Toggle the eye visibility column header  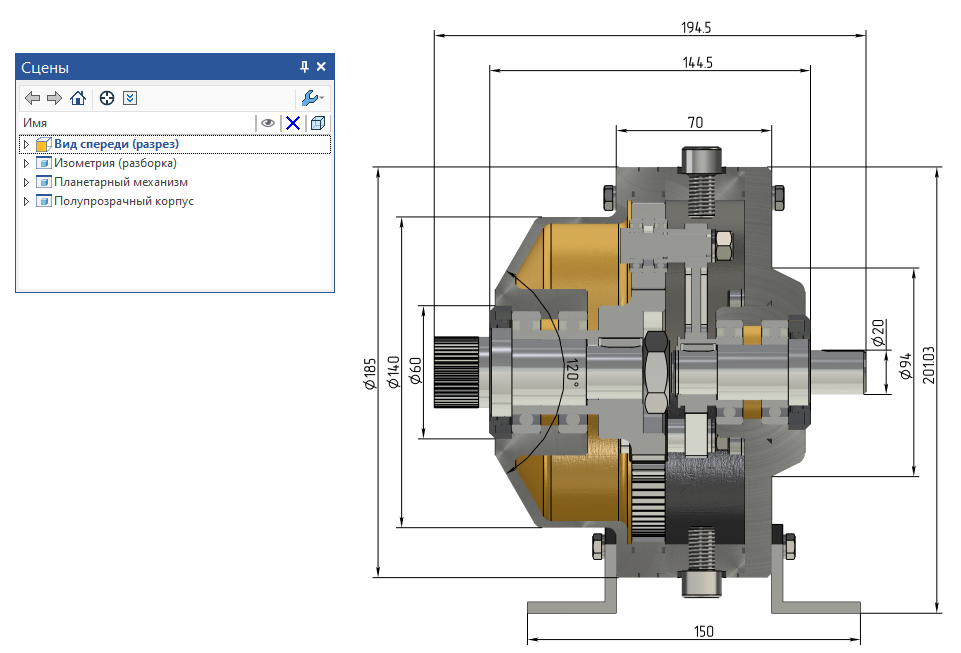tap(268, 123)
